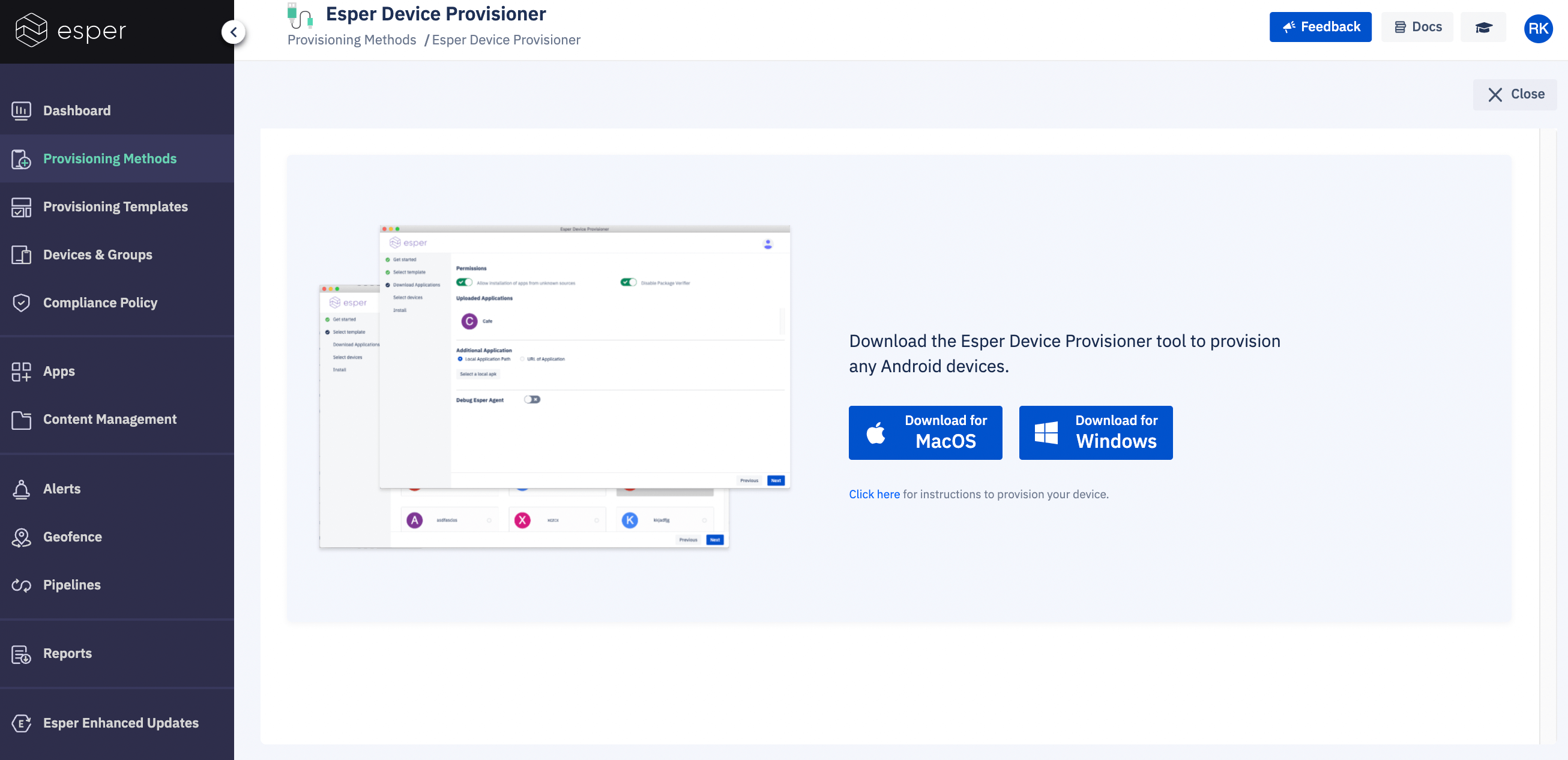Image resolution: width=1568 pixels, height=760 pixels.
Task: Select Reports in the sidebar
Action: pyautogui.click(x=21, y=653)
